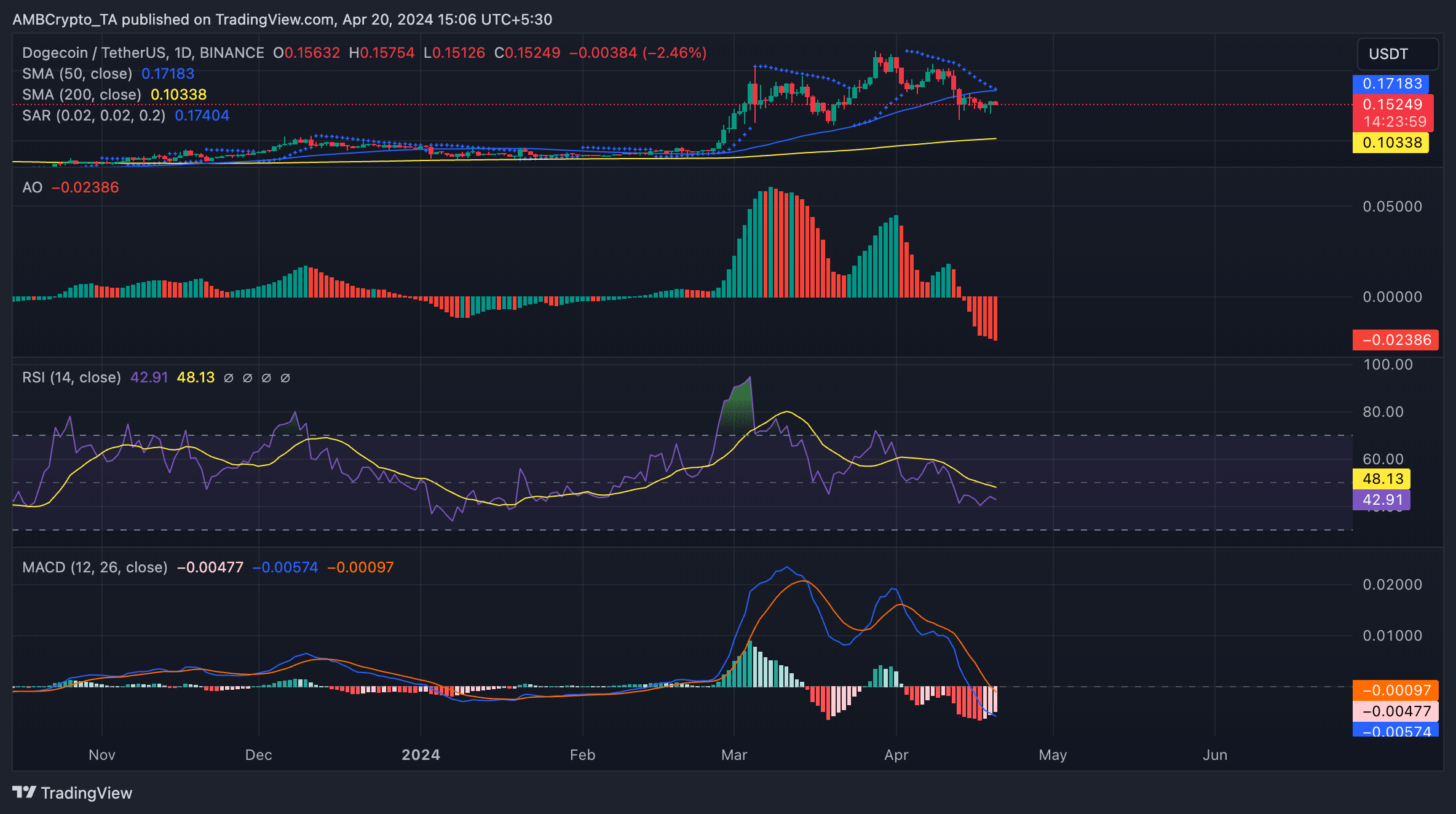Image resolution: width=1456 pixels, height=814 pixels.
Task: Click the 100.00 RSI axis label
Action: pos(1388,365)
